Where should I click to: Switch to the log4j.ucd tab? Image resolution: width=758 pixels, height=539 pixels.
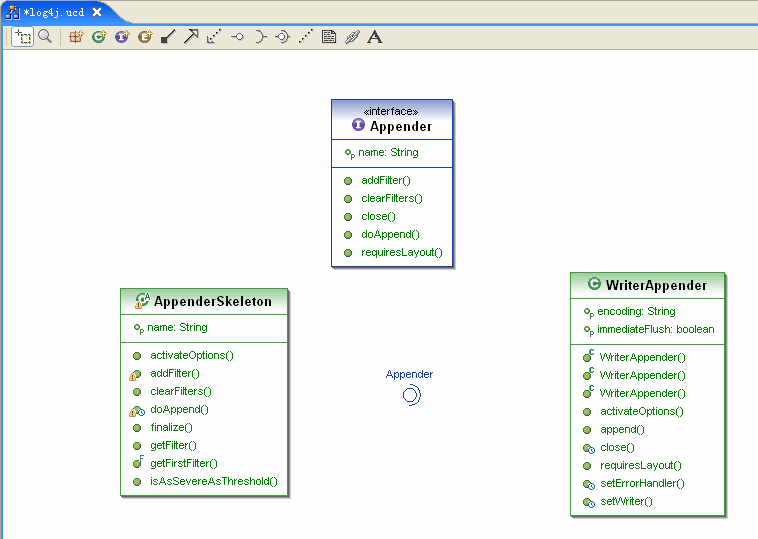click(53, 12)
